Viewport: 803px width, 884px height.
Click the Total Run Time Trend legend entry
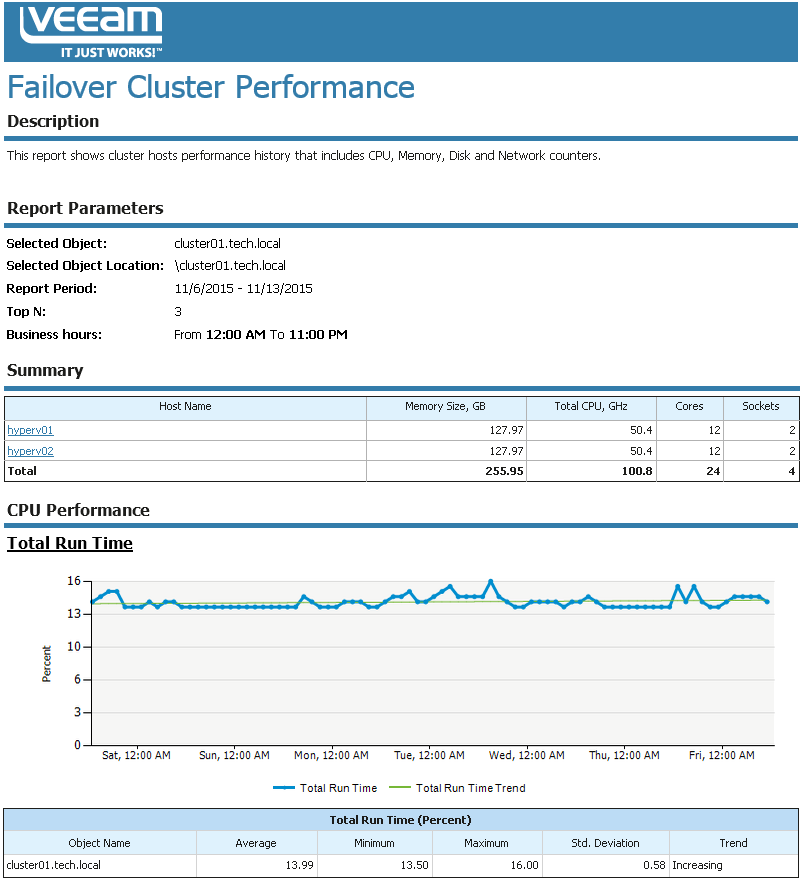457,788
